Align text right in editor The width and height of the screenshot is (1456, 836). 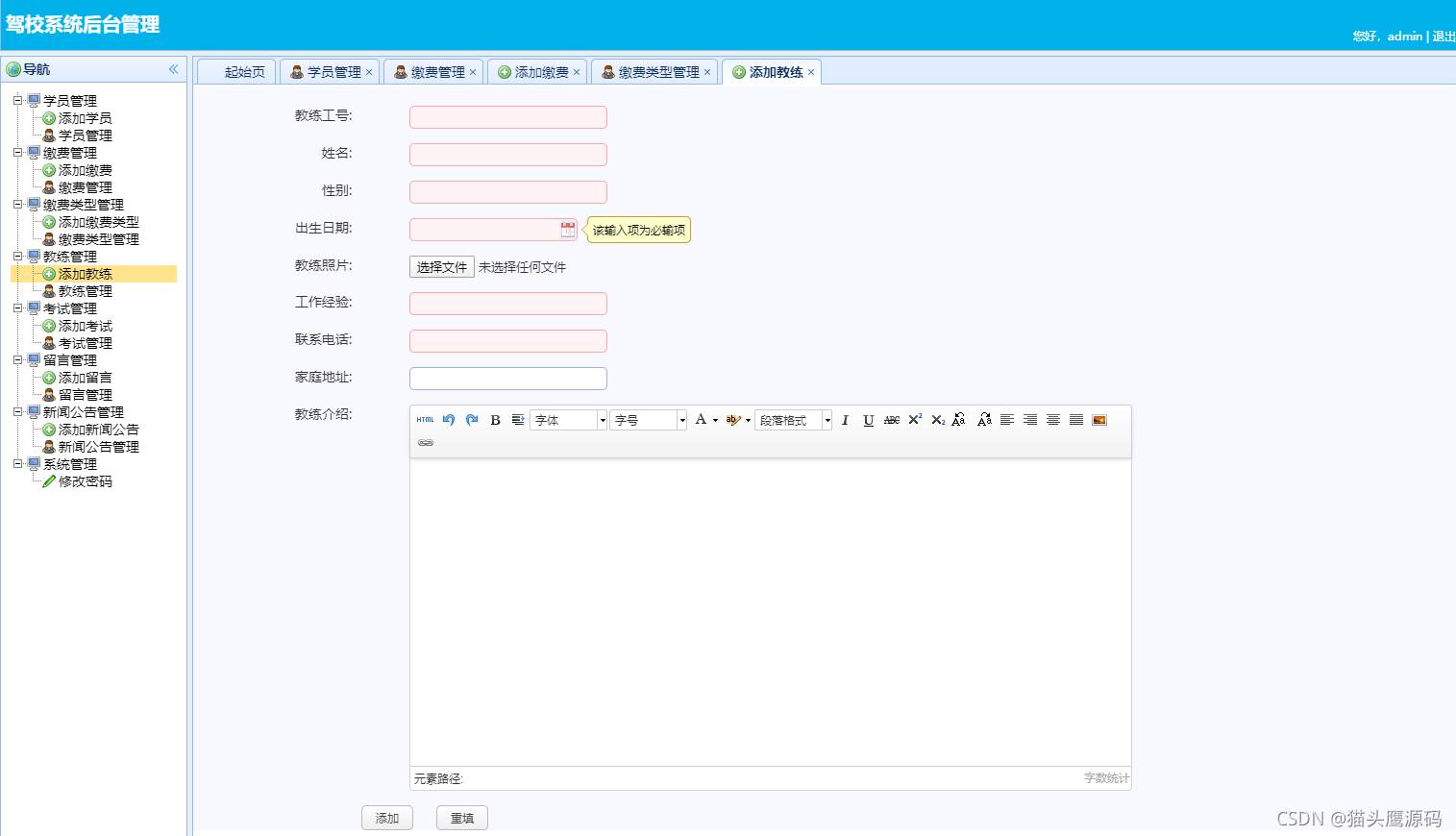1030,420
